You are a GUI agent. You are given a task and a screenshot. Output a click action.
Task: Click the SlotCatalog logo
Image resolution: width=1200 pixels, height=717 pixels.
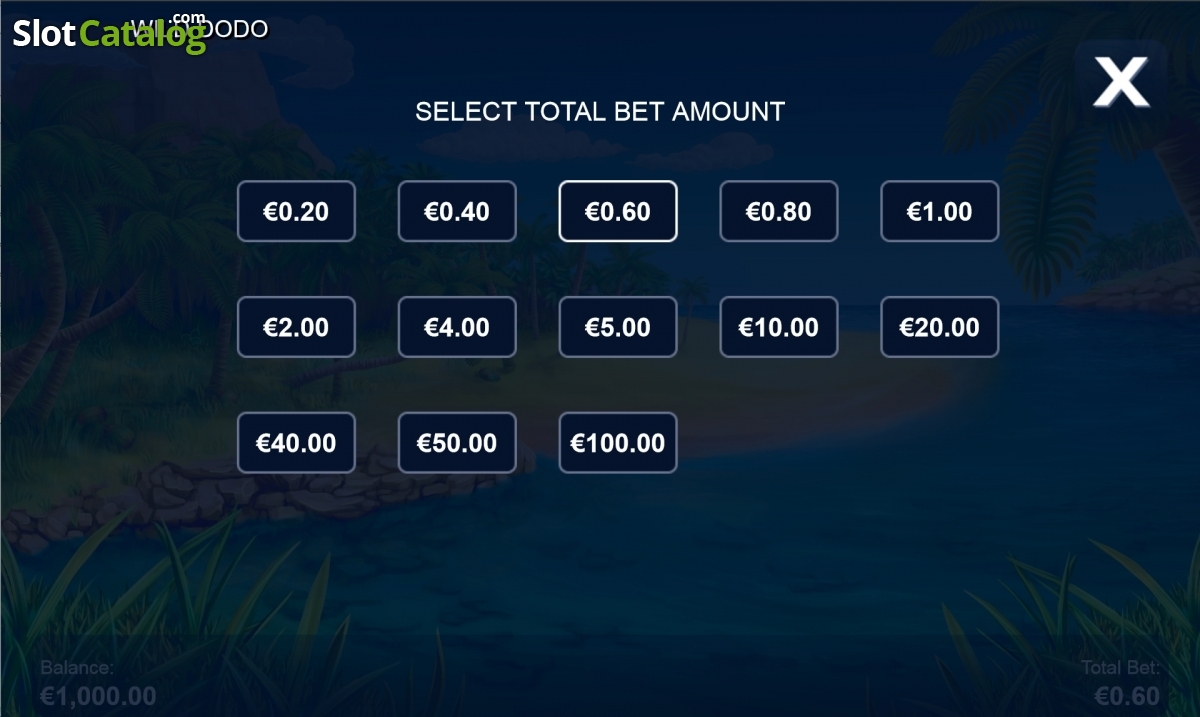tap(109, 34)
